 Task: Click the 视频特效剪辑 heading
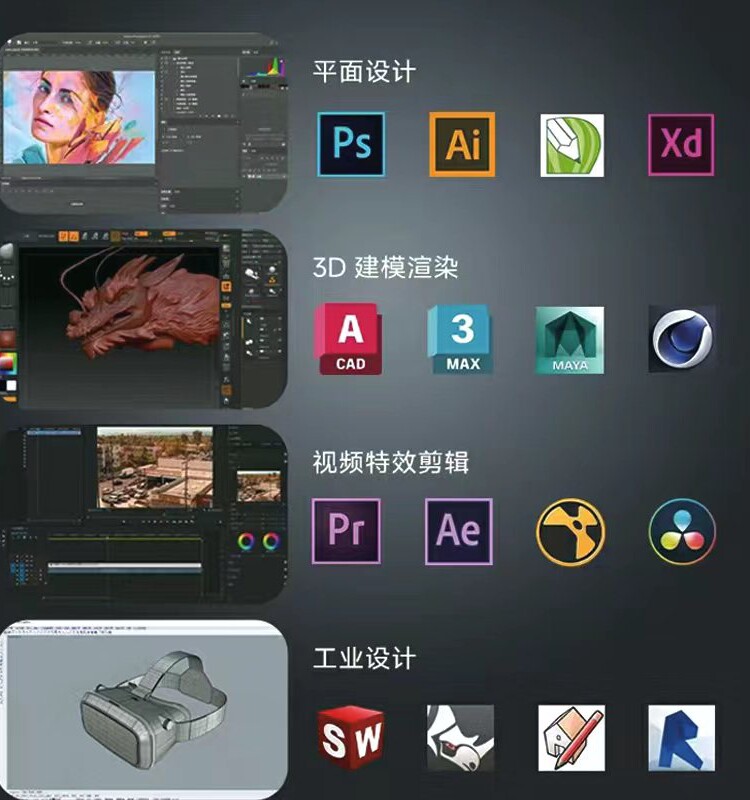391,462
